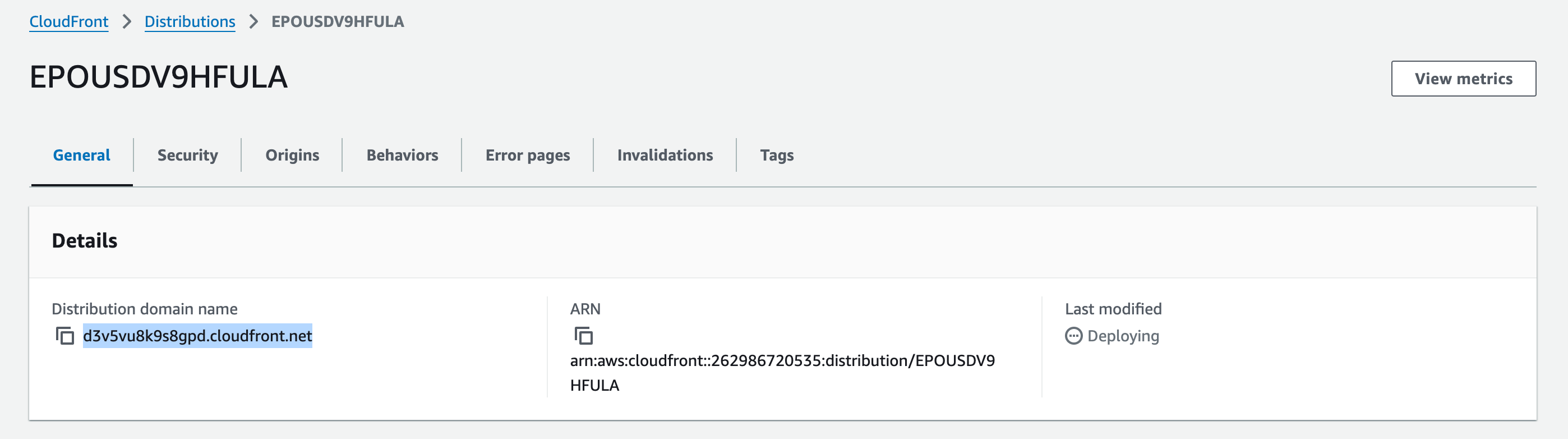Image resolution: width=1568 pixels, height=439 pixels.
Task: Click the ARN value text
Action: click(782, 361)
